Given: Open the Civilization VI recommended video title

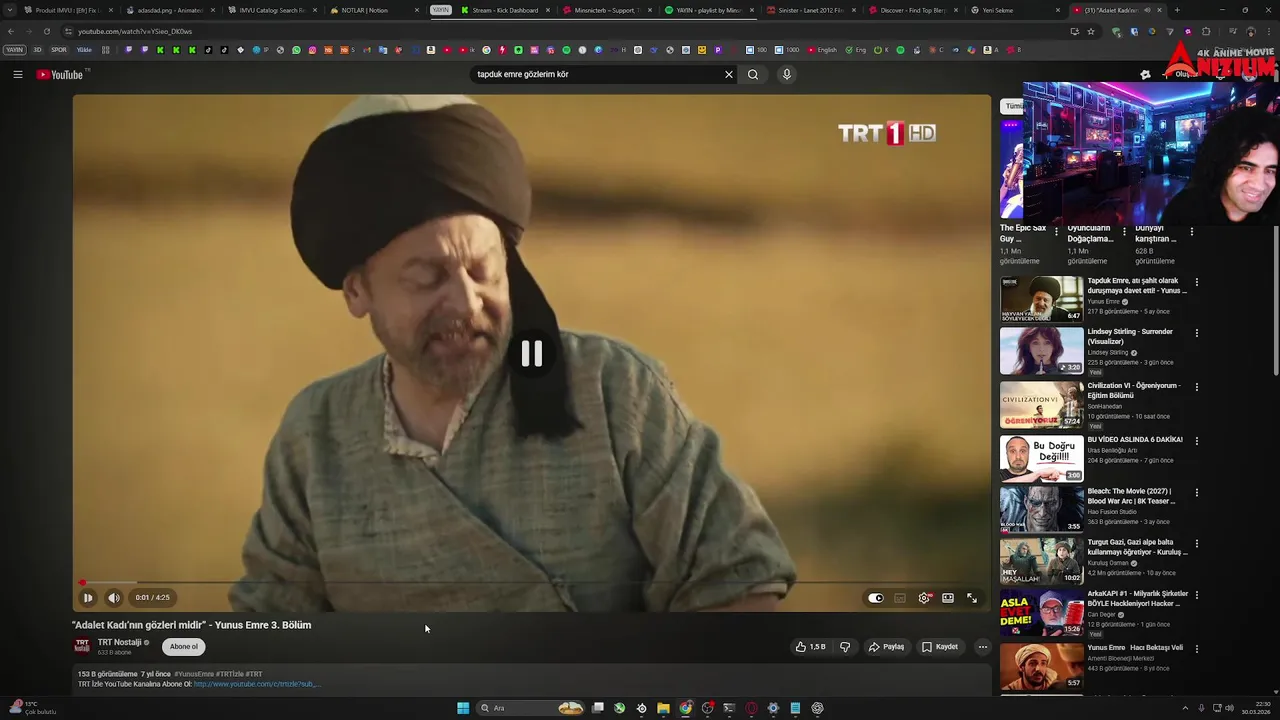Looking at the screenshot, I should (x=1135, y=390).
